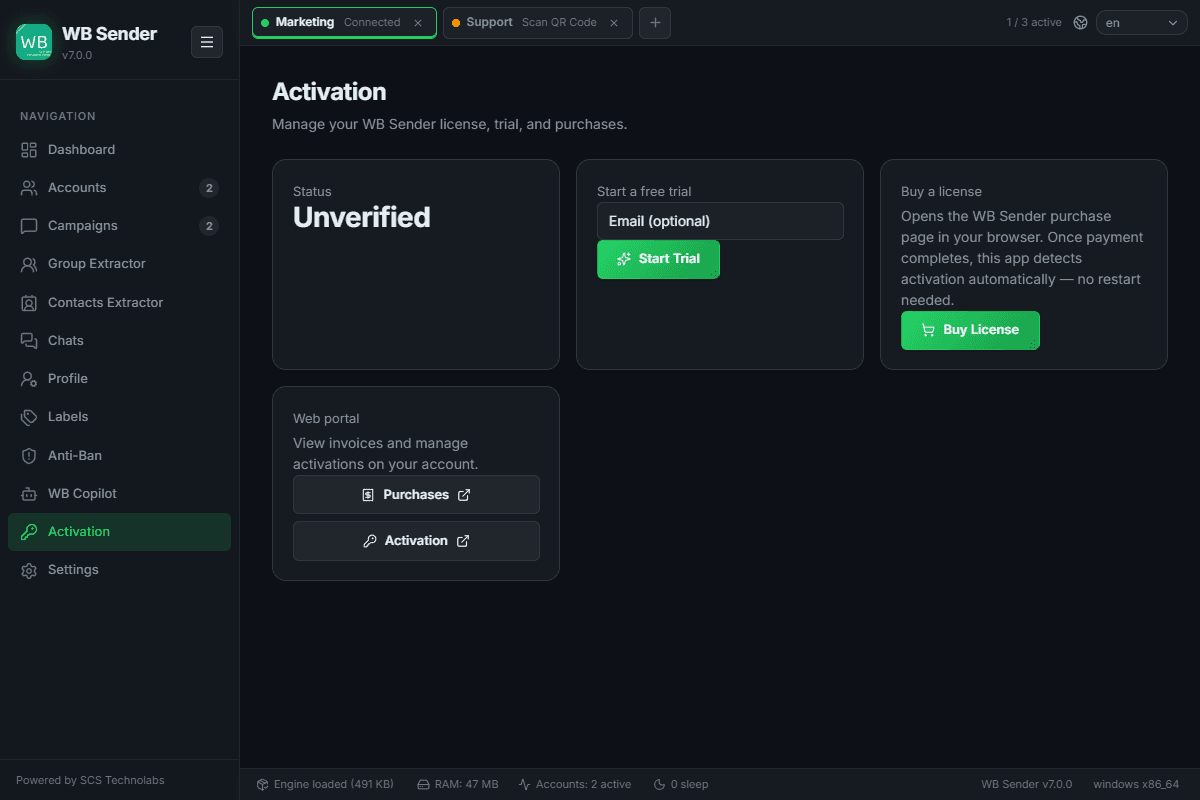Click the RAM: 47 MB status entry
The height and width of the screenshot is (800, 1200).
tap(457, 784)
